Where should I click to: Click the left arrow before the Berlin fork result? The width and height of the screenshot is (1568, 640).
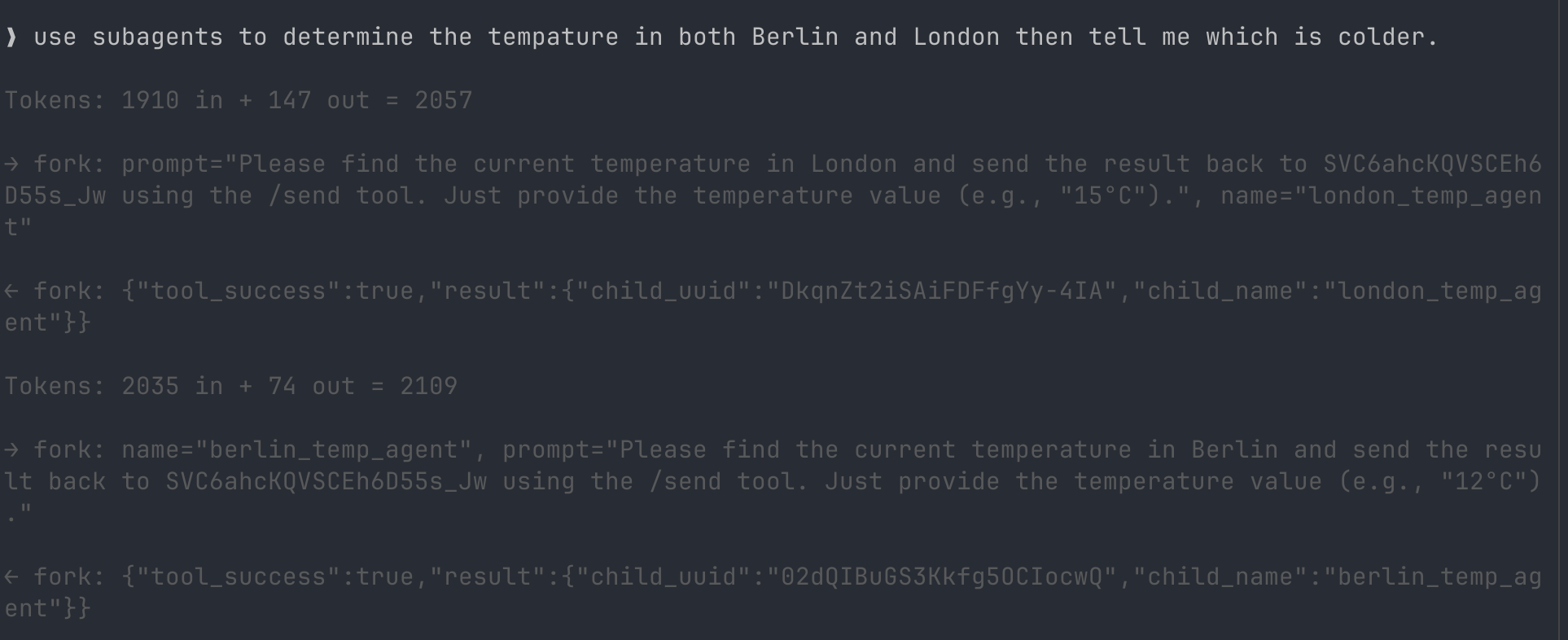pos(11,577)
